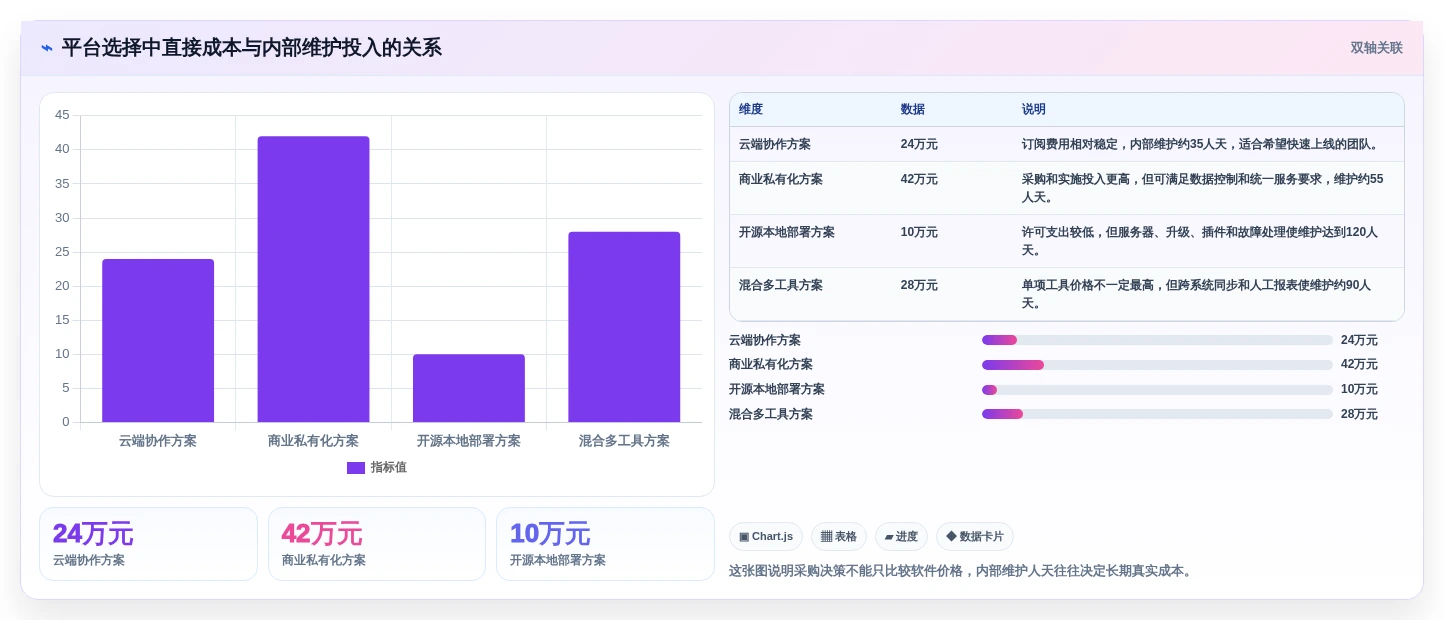Click the 开源本地部署方案 bar in chart

click(469, 388)
